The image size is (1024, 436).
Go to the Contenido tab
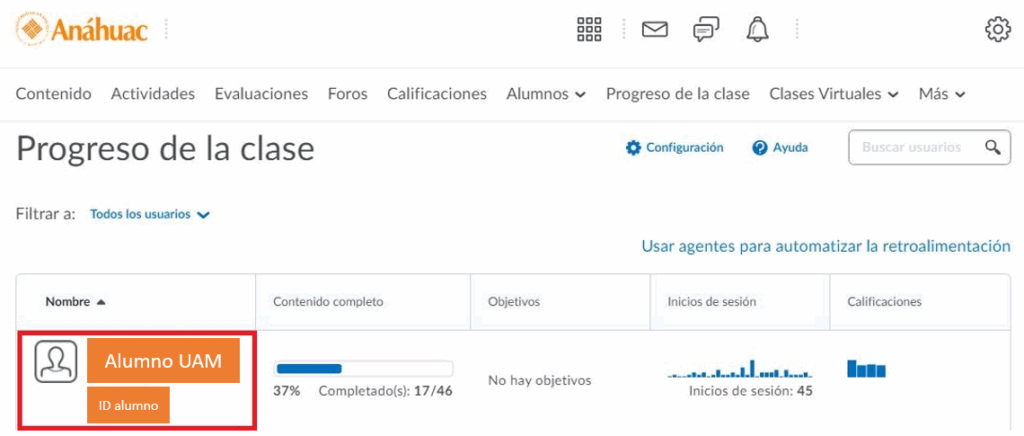click(x=54, y=94)
